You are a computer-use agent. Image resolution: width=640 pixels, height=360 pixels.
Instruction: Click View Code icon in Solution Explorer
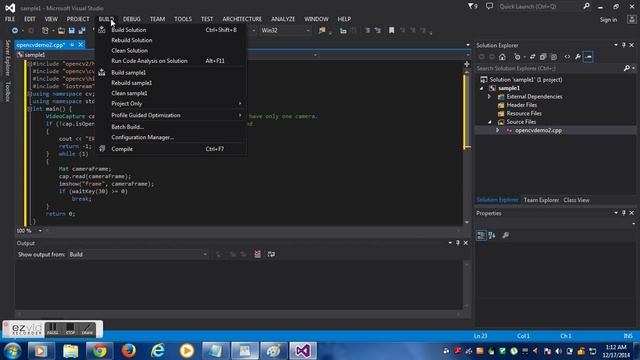(x=567, y=57)
